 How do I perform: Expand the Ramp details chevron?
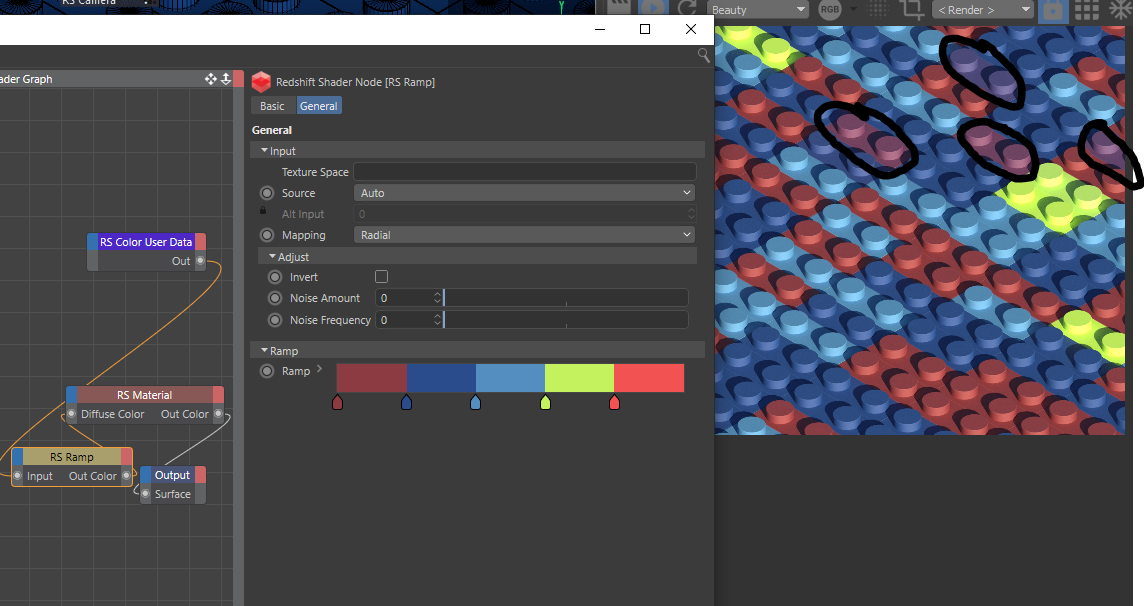click(319, 369)
